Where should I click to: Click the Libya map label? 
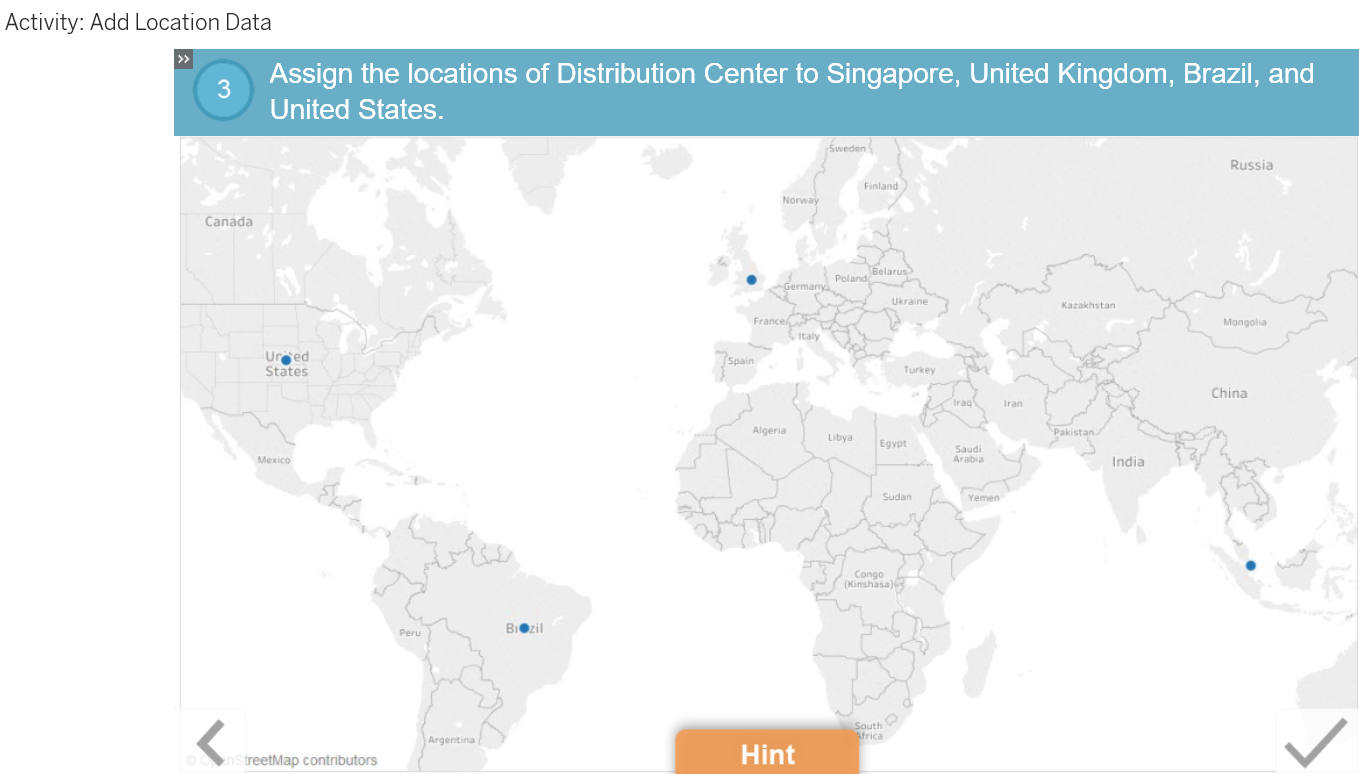(x=840, y=438)
